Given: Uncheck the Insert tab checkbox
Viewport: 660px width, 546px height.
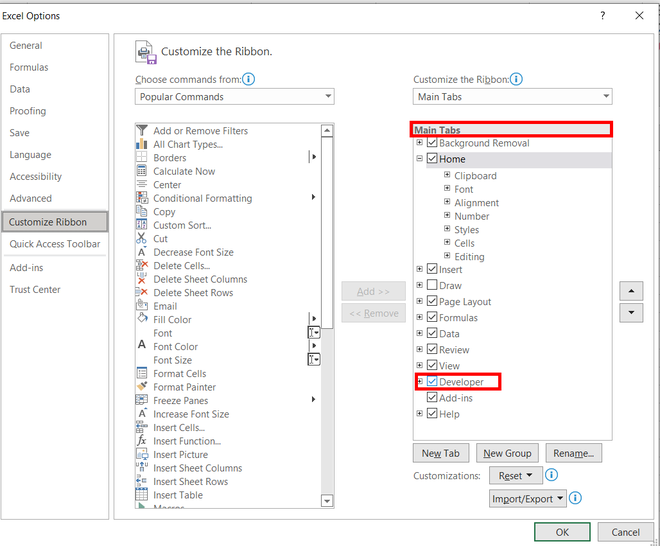Looking at the screenshot, I should pyautogui.click(x=432, y=269).
